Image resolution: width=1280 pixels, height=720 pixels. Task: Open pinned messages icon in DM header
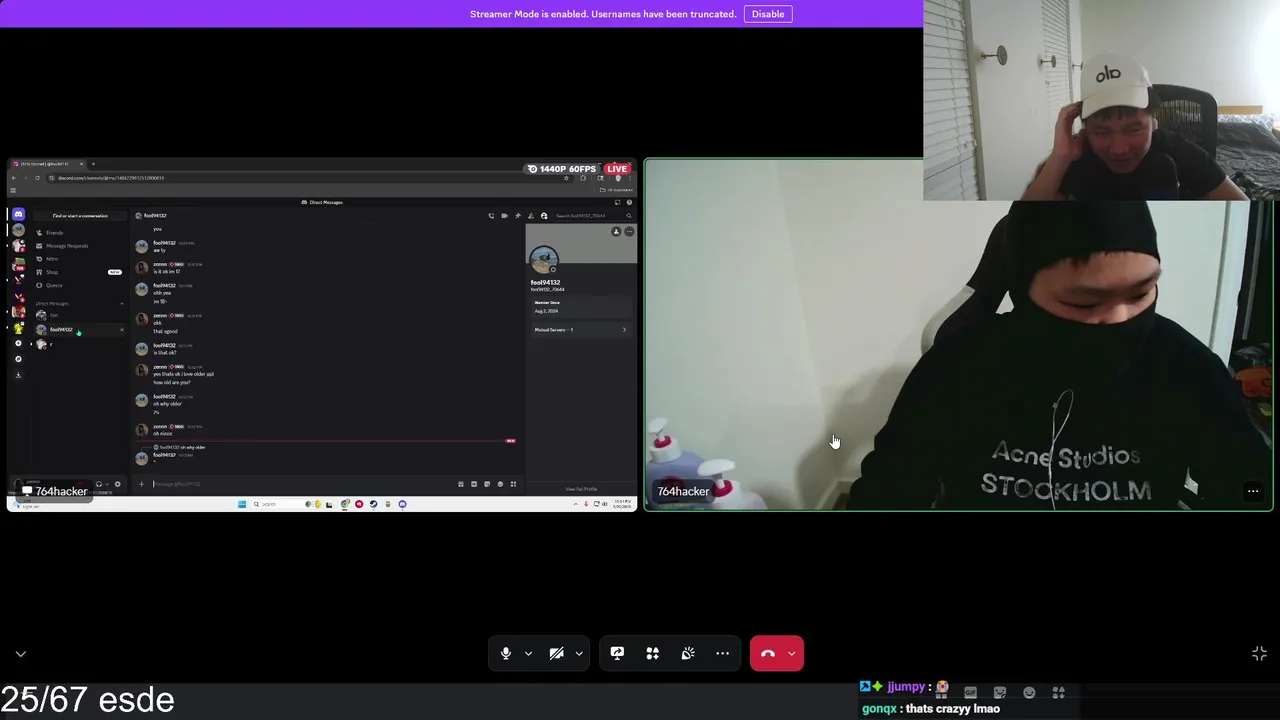pos(517,216)
